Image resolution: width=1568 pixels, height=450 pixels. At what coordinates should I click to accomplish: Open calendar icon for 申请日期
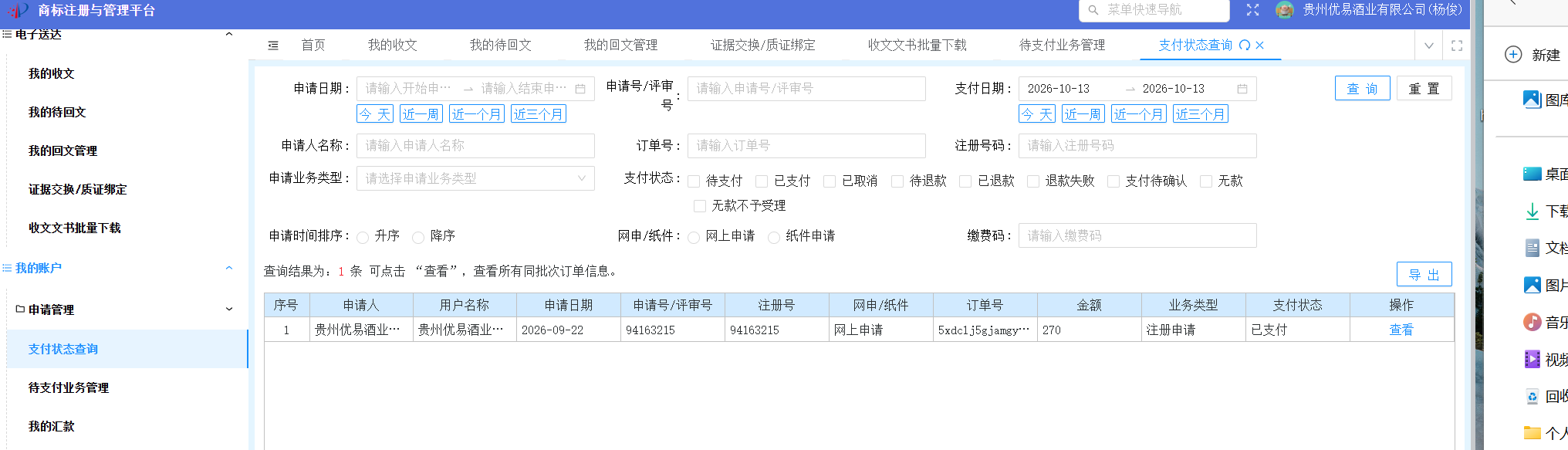point(580,89)
